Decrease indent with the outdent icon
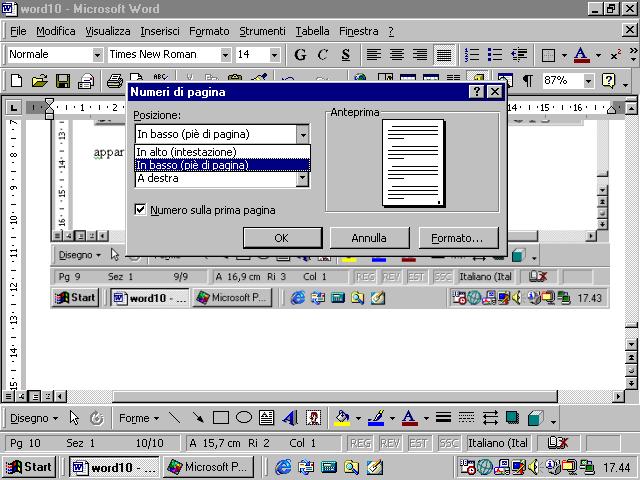The height and width of the screenshot is (480, 640). (519, 54)
